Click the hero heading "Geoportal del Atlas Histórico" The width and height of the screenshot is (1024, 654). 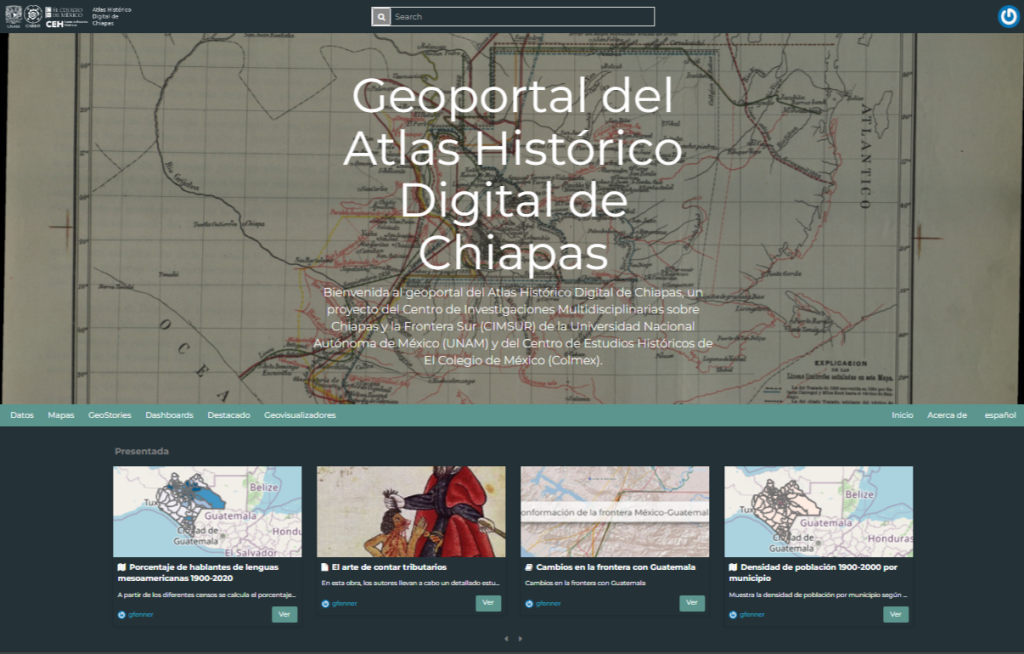[x=513, y=174]
